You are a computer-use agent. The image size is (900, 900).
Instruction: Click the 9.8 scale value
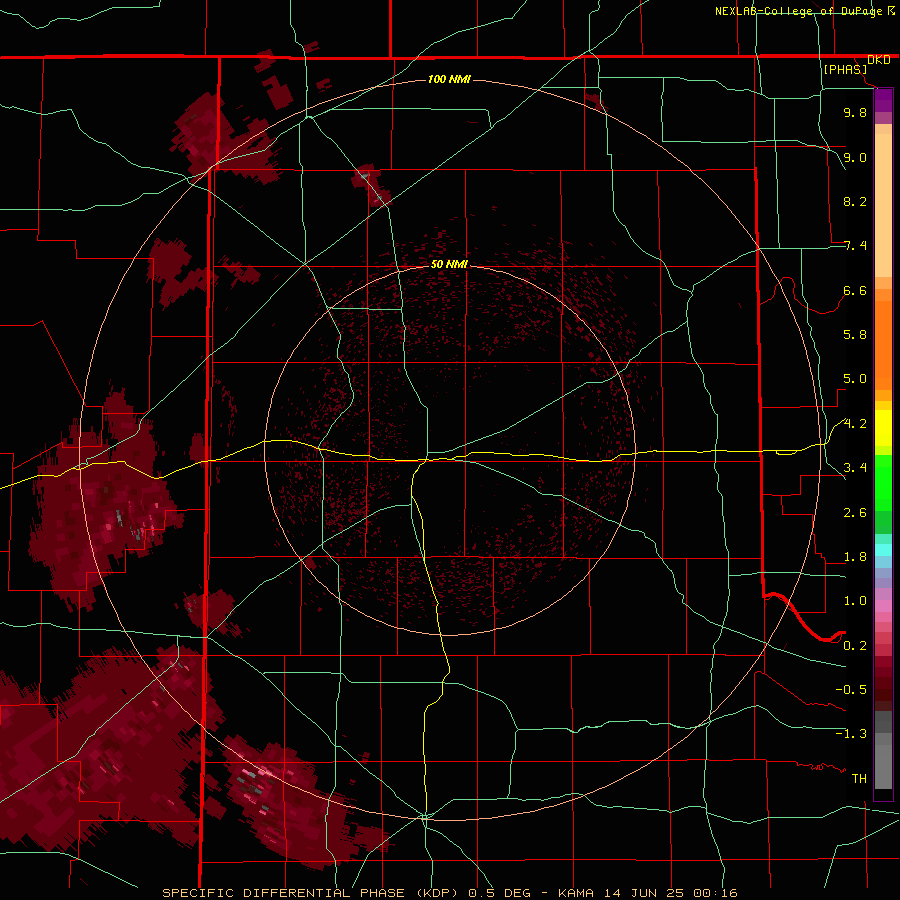(x=855, y=112)
